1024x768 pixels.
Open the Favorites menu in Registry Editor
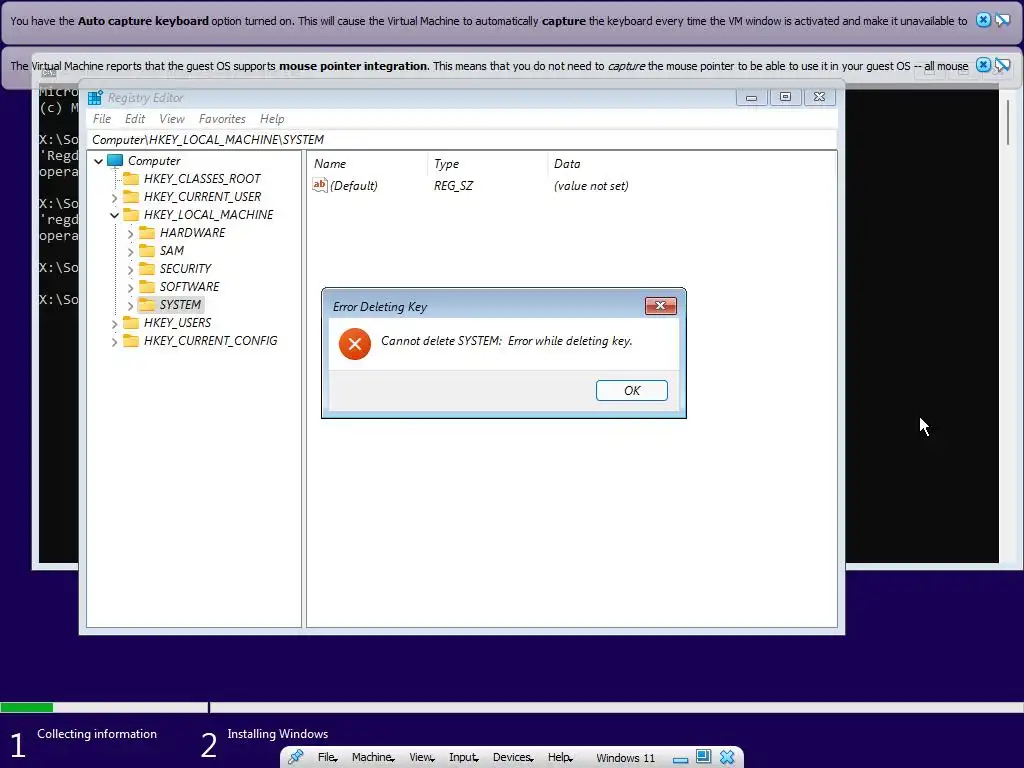pyautogui.click(x=222, y=119)
